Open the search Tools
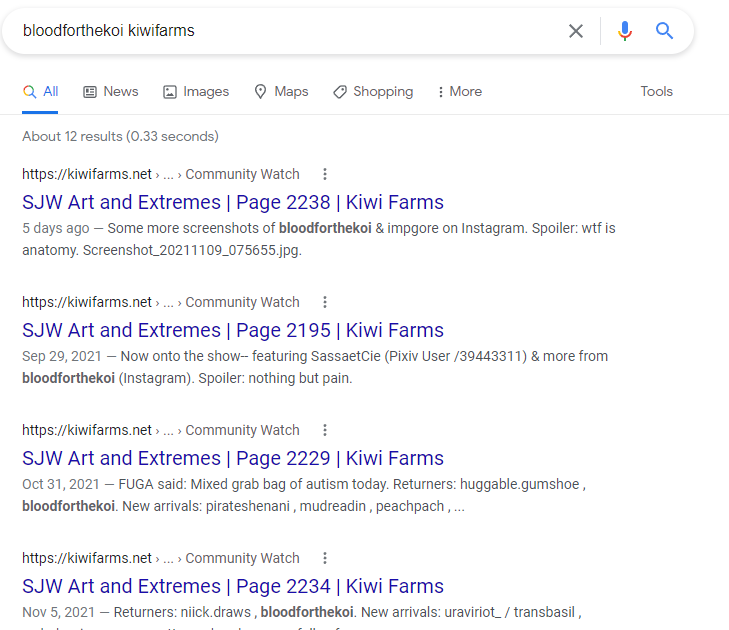Viewport: 729px width, 630px height. (x=656, y=92)
